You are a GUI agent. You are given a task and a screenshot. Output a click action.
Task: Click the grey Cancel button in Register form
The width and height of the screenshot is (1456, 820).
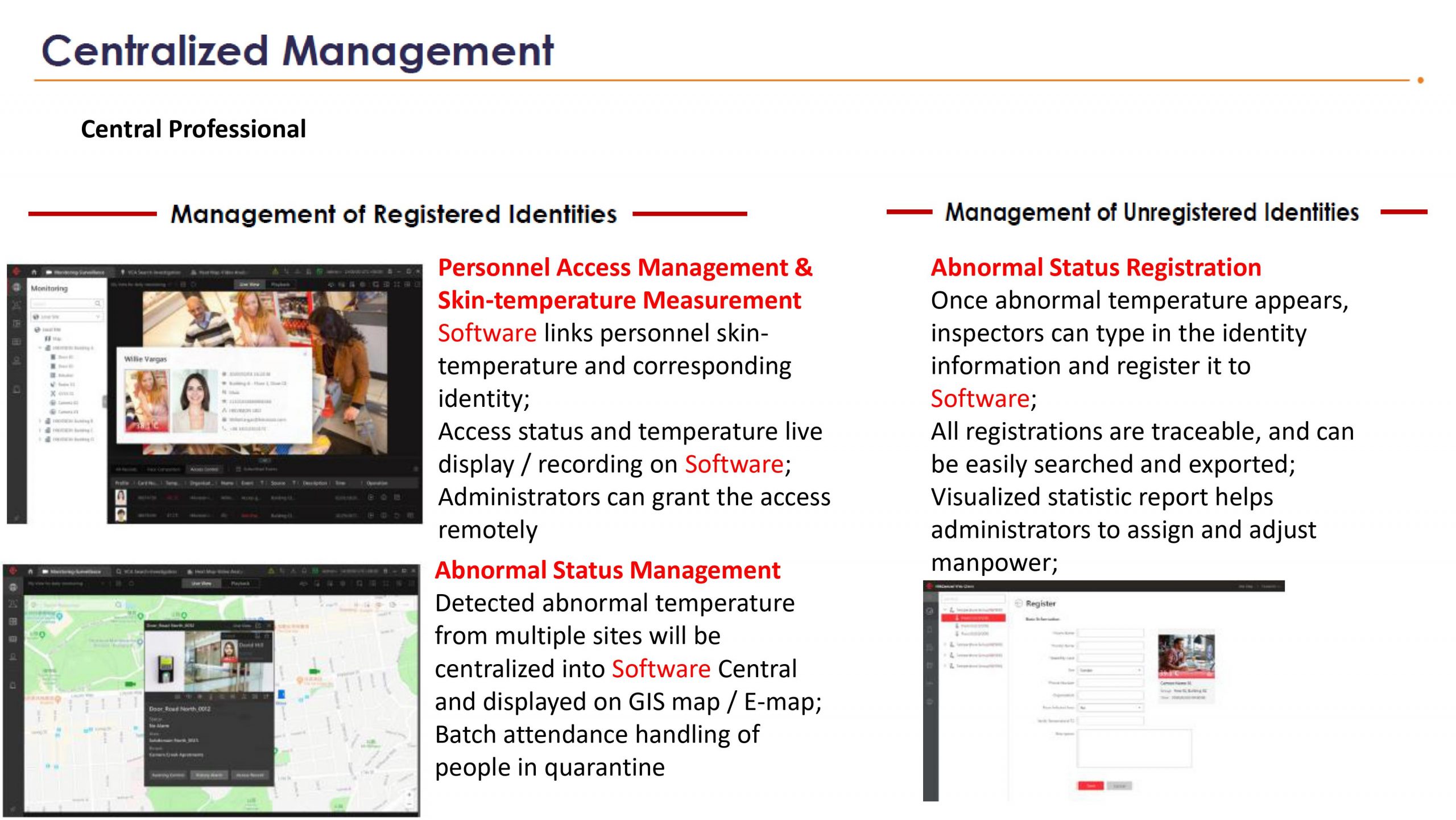click(1119, 786)
